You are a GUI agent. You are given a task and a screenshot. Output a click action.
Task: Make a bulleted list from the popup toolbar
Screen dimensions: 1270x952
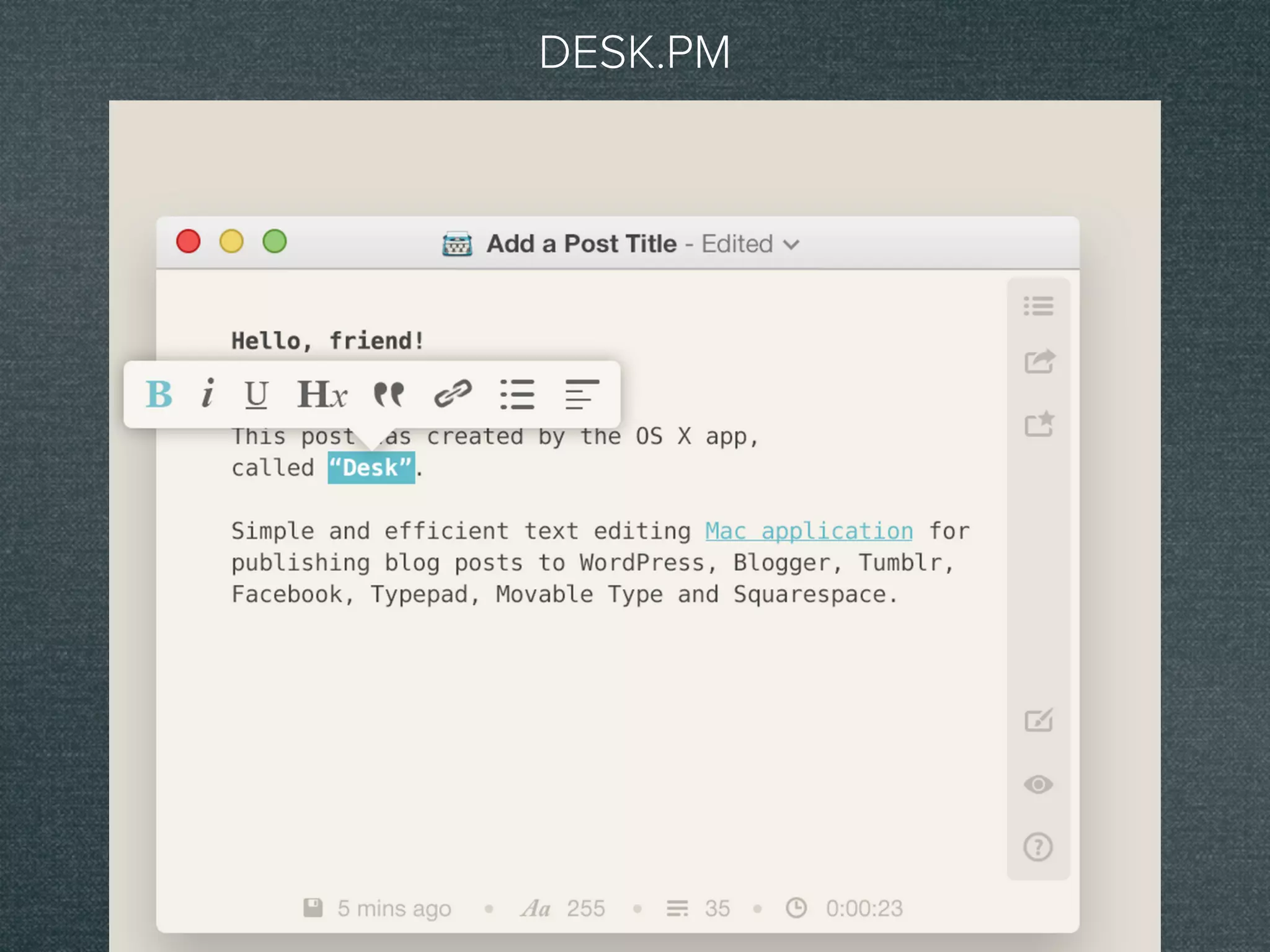pyautogui.click(x=517, y=394)
